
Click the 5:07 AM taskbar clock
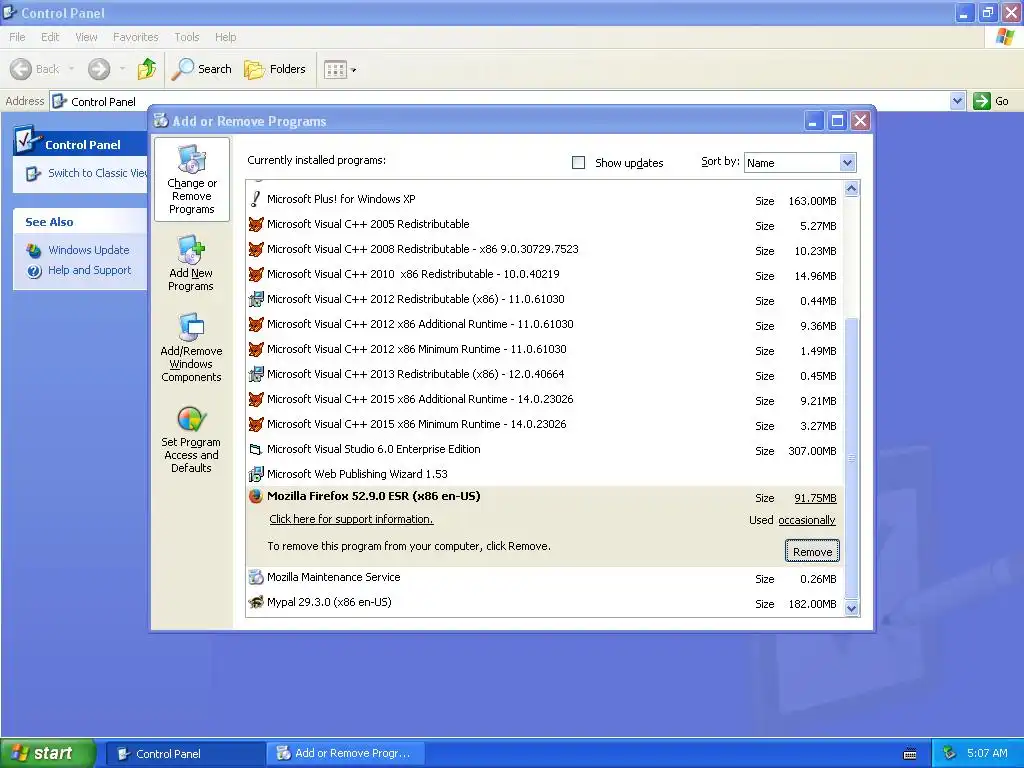click(987, 753)
